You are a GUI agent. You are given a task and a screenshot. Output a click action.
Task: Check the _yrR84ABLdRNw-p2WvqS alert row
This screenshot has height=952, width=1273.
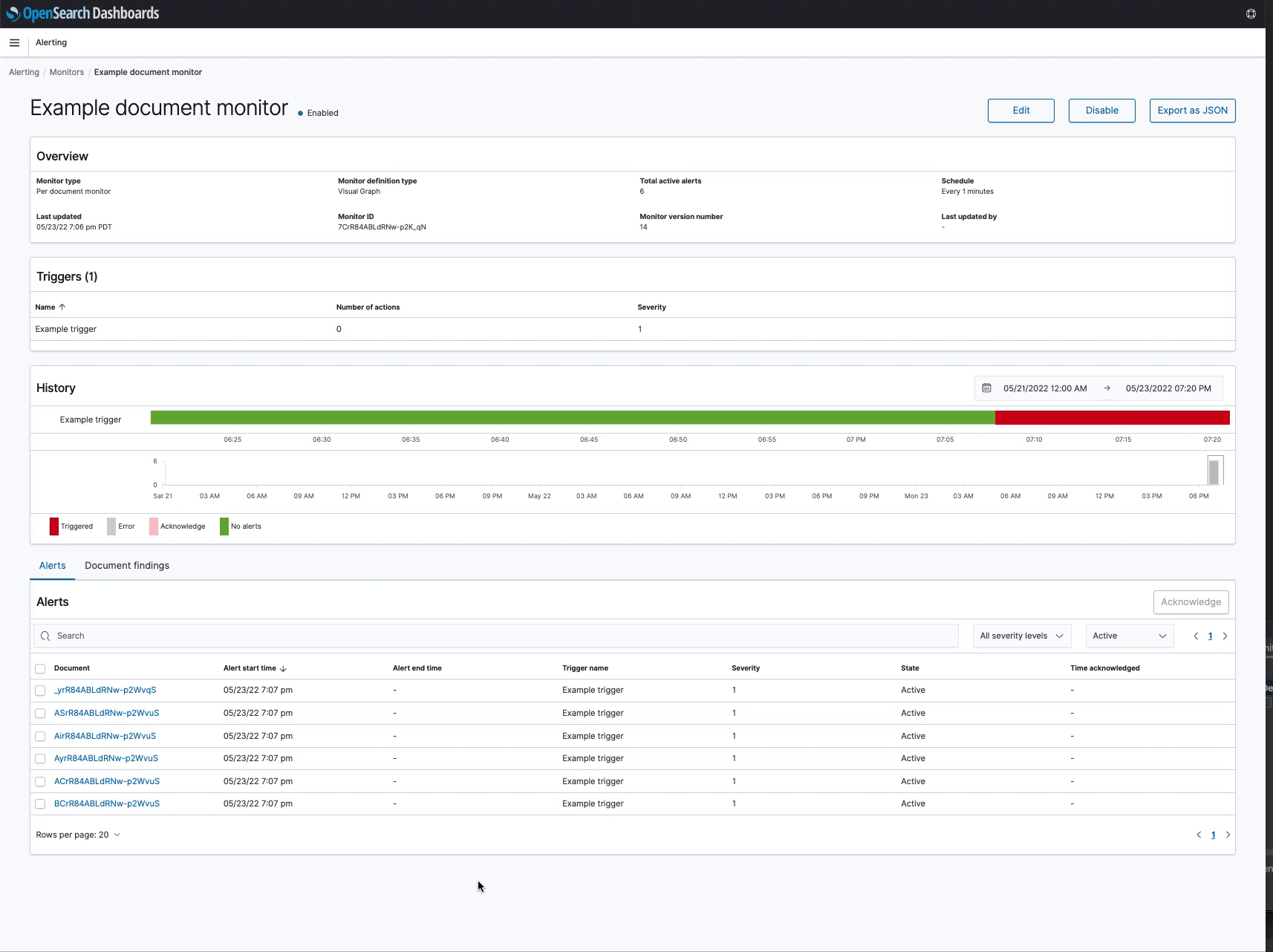[x=40, y=691]
